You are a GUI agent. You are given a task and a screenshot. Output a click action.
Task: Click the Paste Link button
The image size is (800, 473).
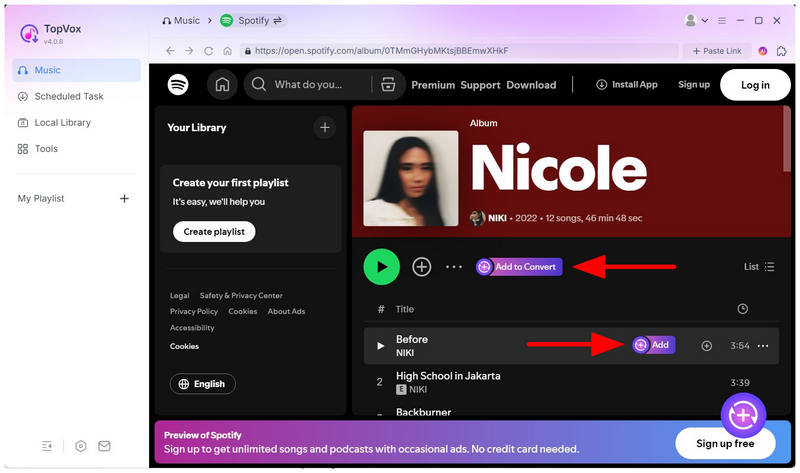tap(717, 51)
